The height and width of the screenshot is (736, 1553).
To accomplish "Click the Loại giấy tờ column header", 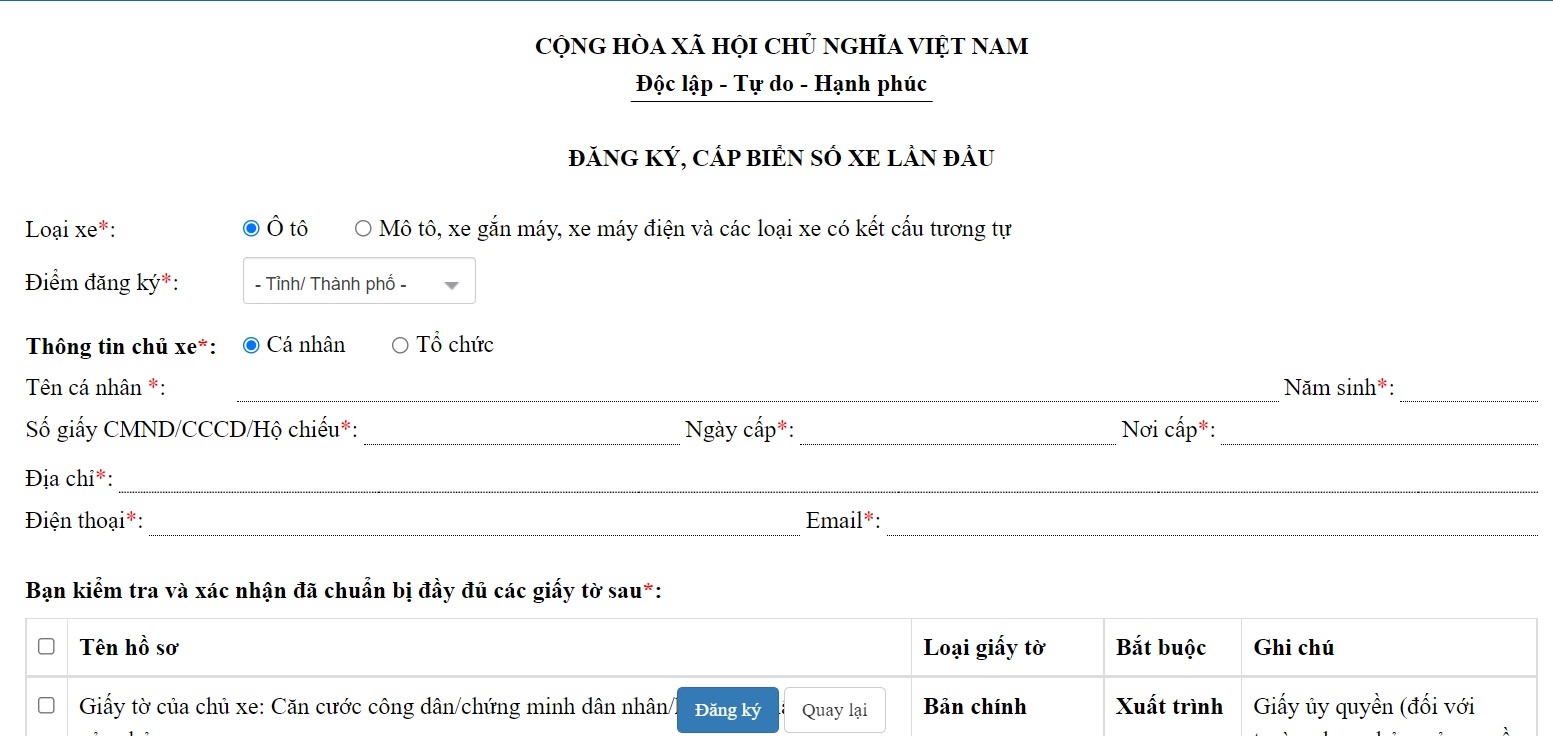I will pyautogui.click(x=984, y=648).
